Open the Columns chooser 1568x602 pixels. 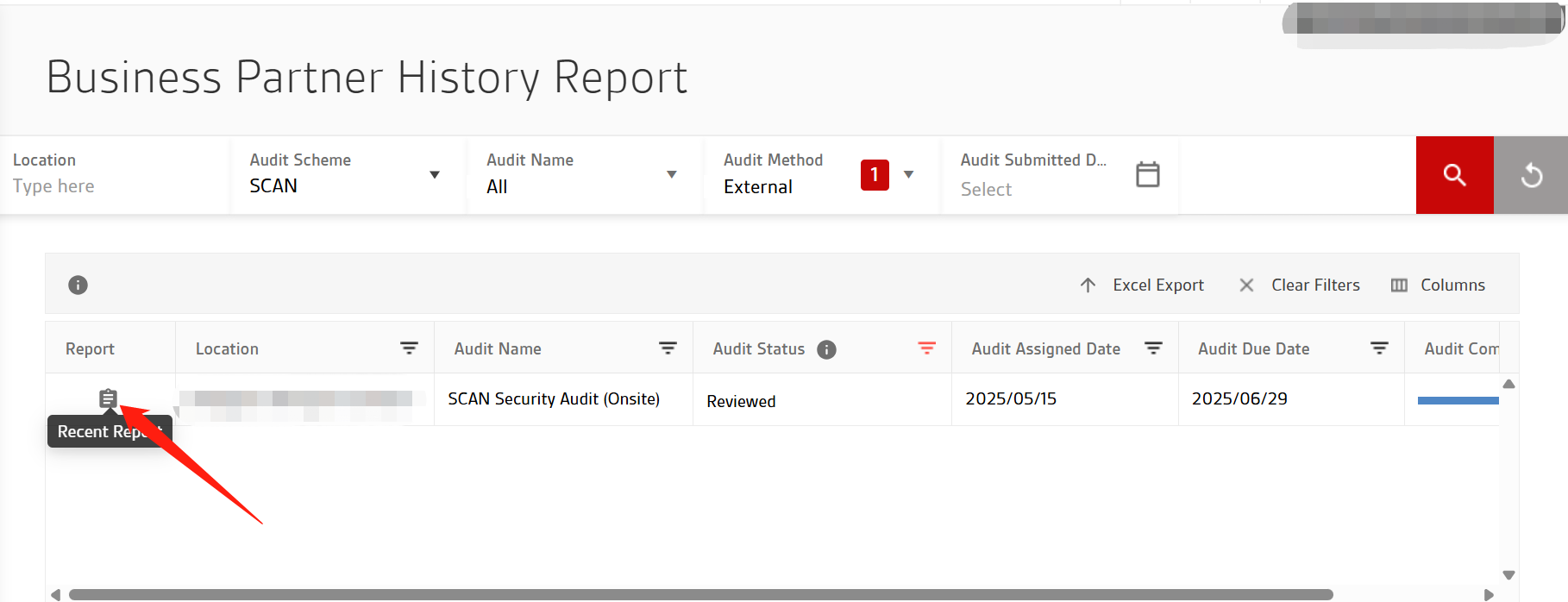1438,285
